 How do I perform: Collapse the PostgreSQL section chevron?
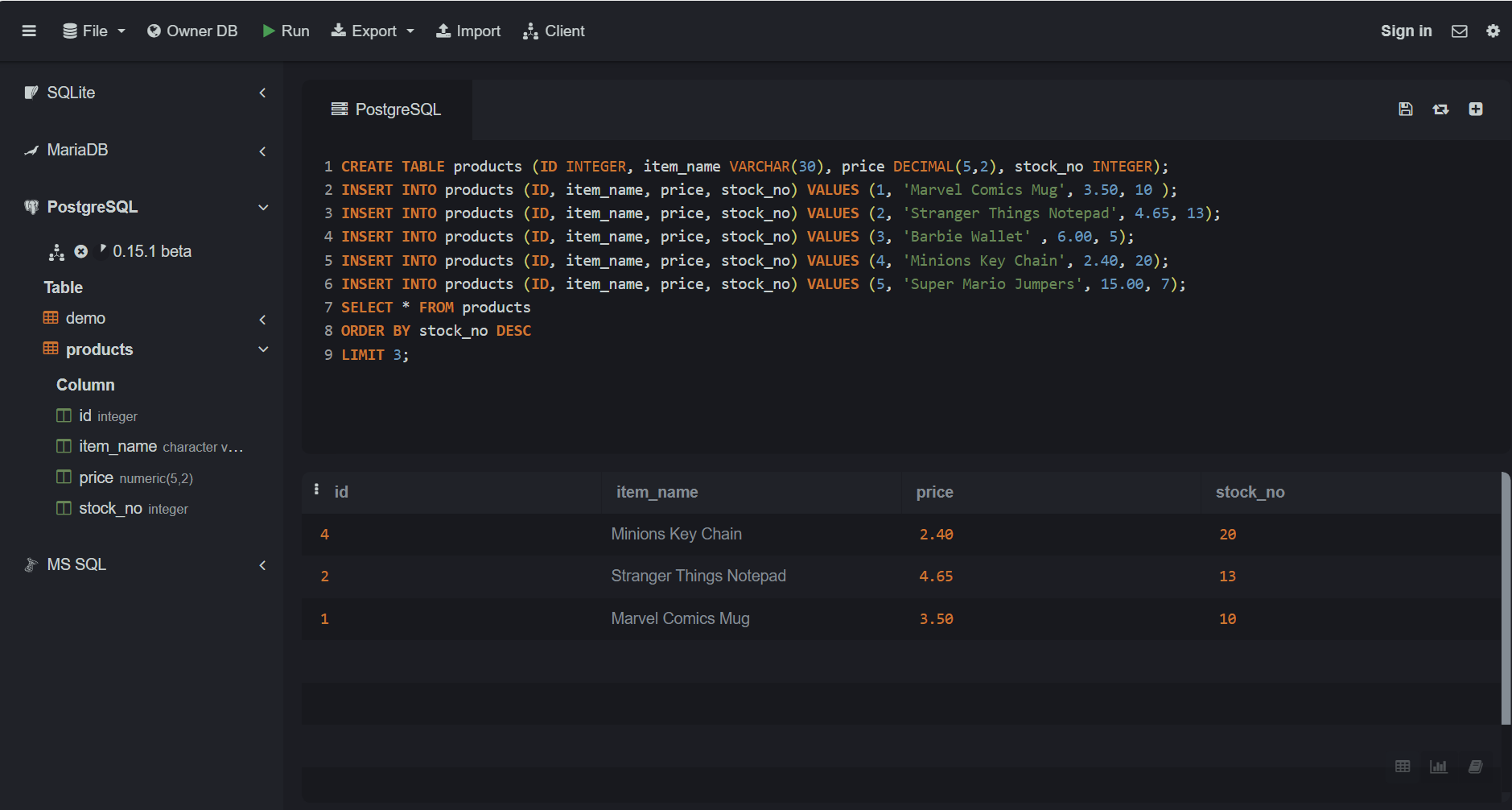(x=262, y=208)
